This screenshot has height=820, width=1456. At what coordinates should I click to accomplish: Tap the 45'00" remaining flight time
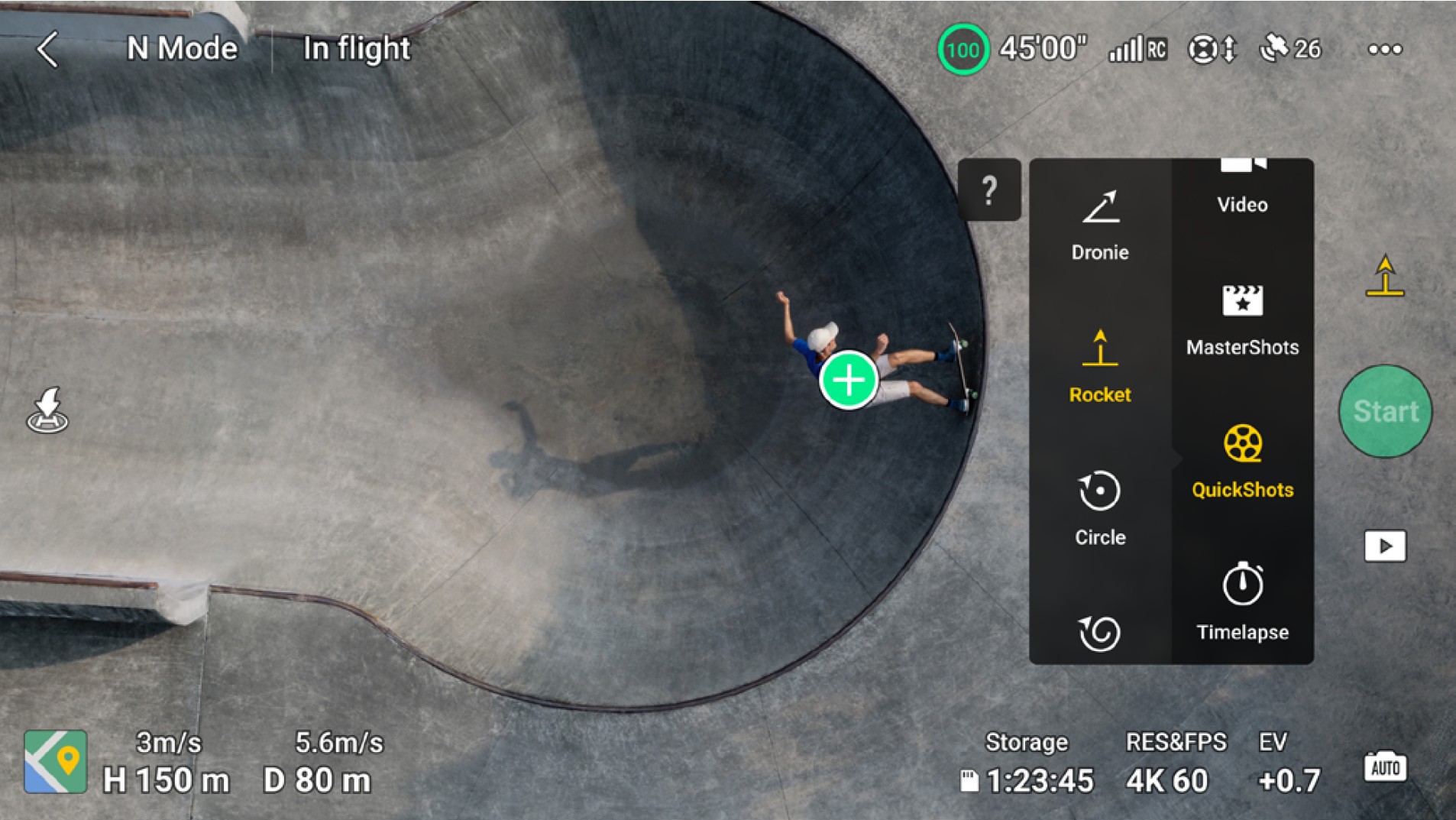point(1043,49)
